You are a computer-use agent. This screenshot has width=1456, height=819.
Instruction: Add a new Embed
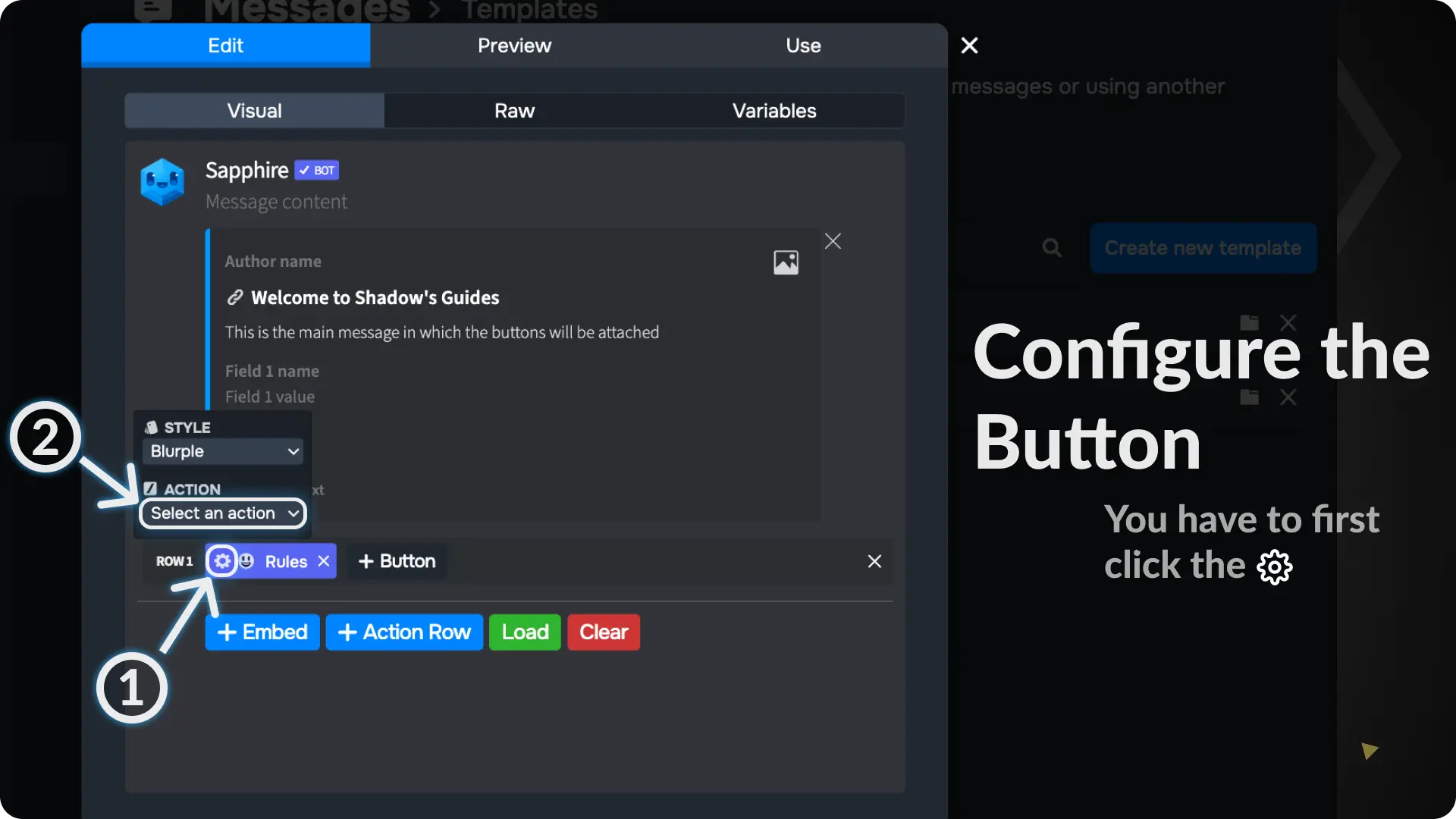(262, 632)
